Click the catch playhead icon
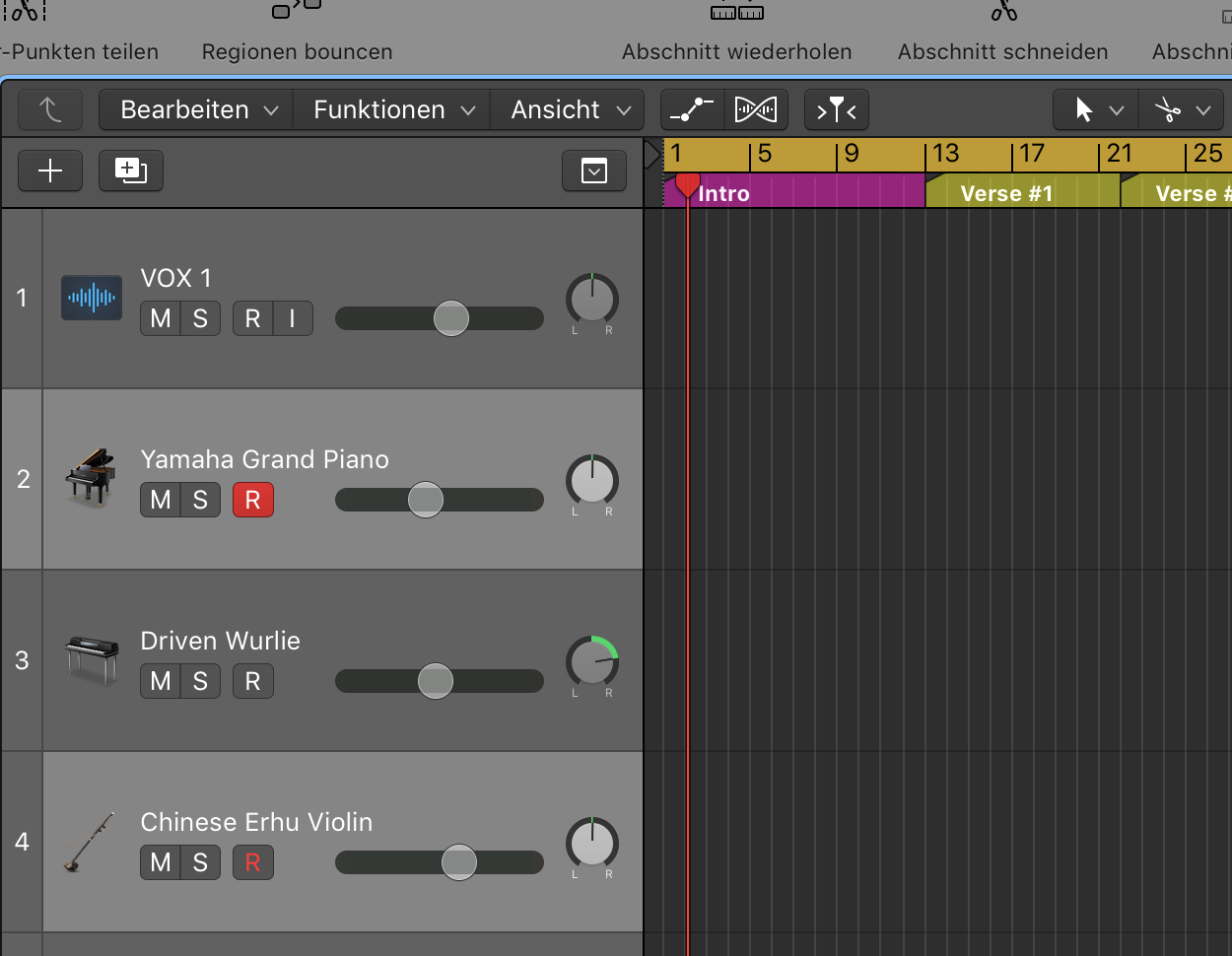 [837, 109]
